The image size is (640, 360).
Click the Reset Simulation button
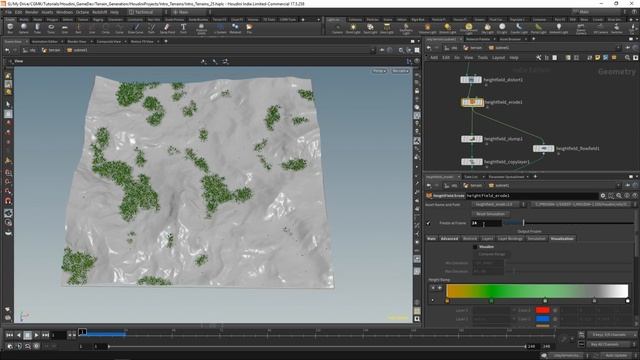click(491, 214)
